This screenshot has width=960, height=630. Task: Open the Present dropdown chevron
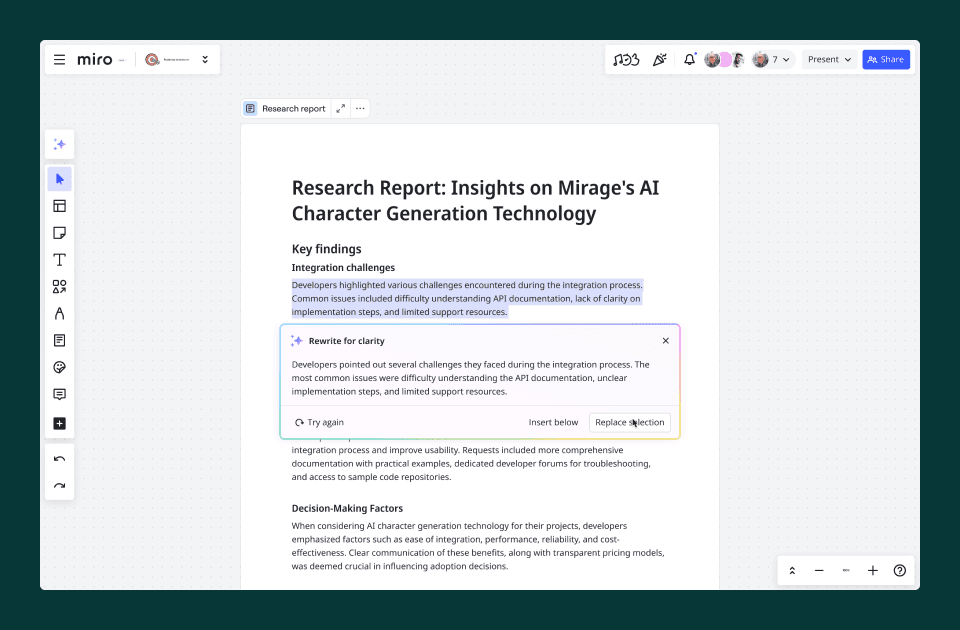coord(848,59)
